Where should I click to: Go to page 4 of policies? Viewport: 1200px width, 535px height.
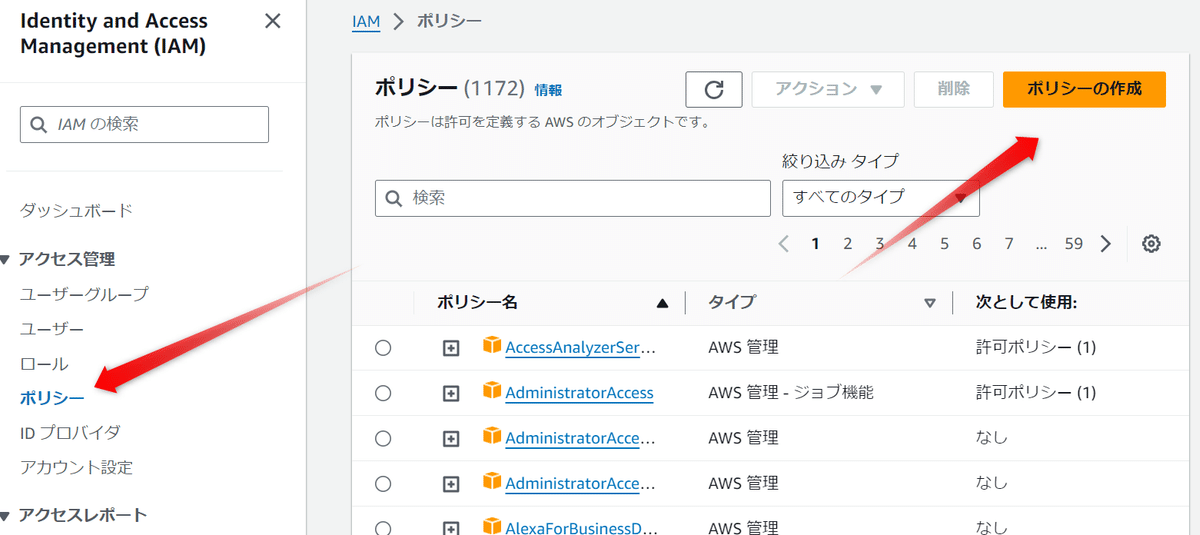(912, 243)
